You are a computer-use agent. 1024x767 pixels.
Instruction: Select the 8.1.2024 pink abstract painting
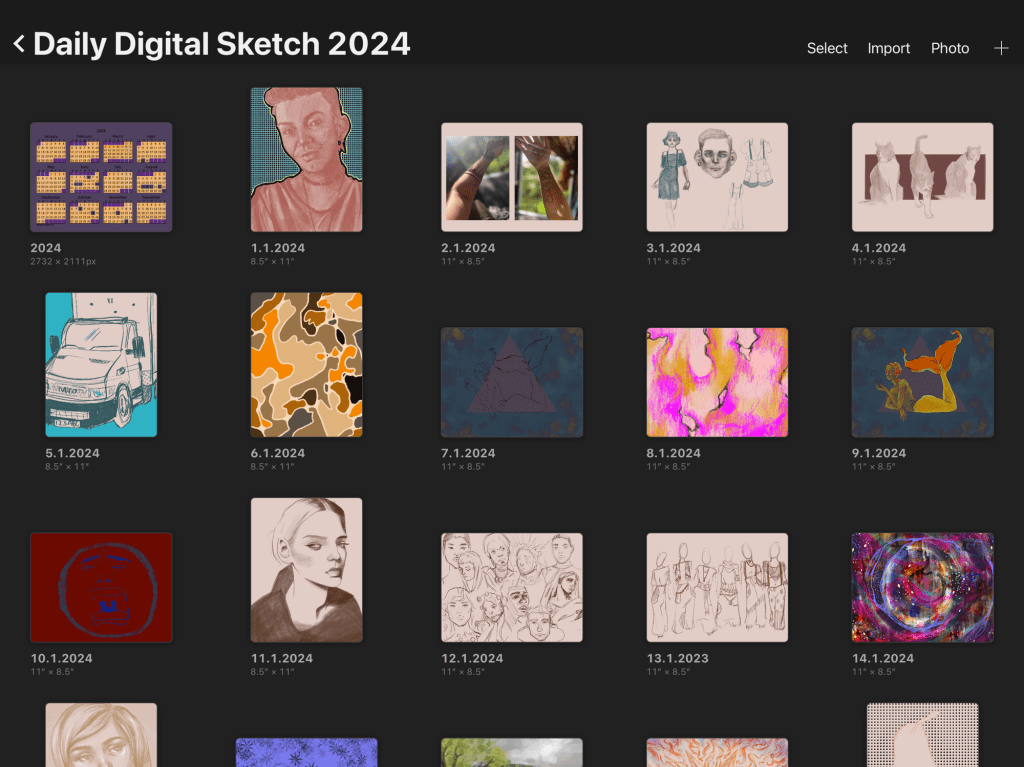coord(717,382)
